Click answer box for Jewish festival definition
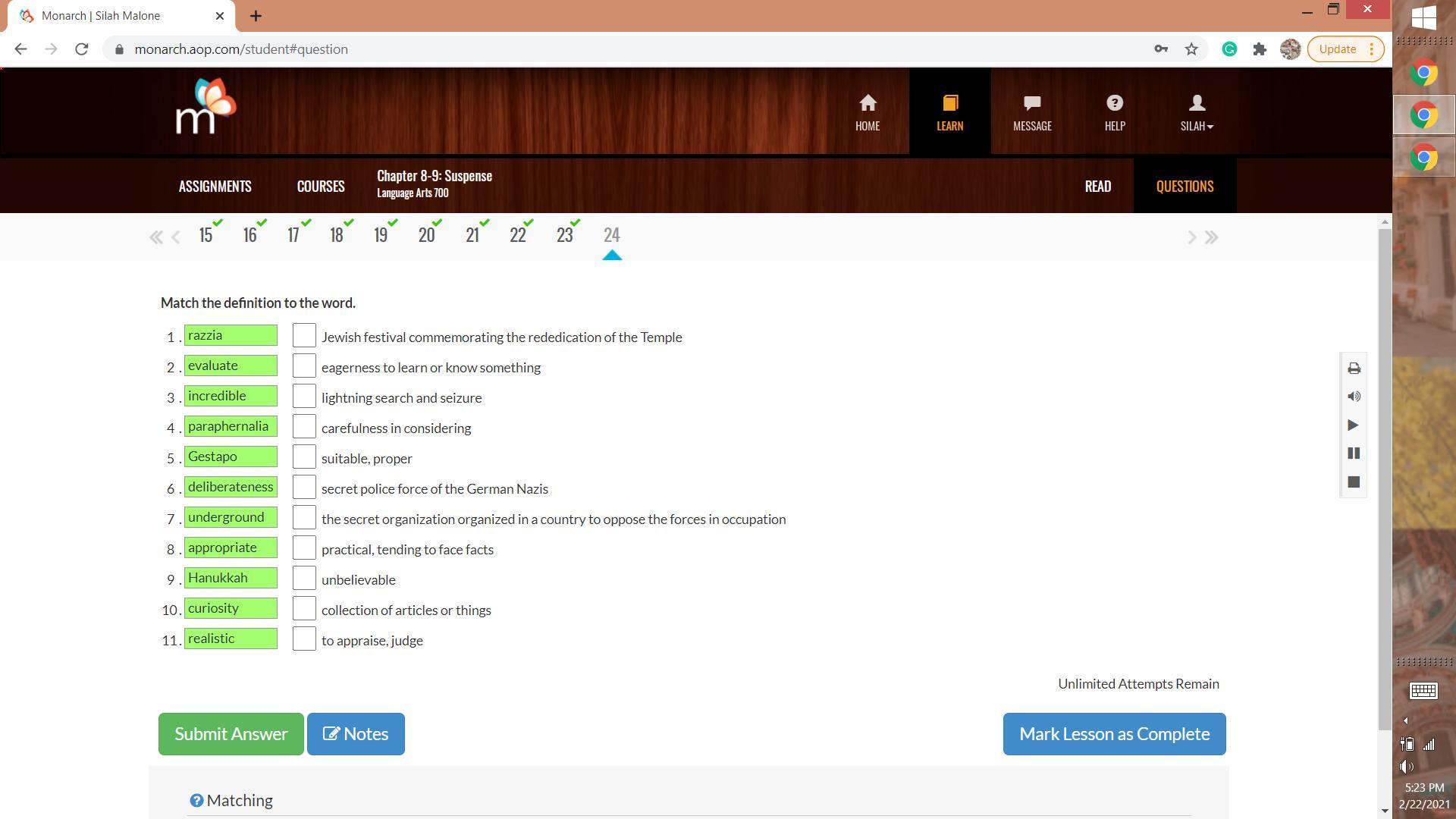The image size is (1456, 819). 304,336
